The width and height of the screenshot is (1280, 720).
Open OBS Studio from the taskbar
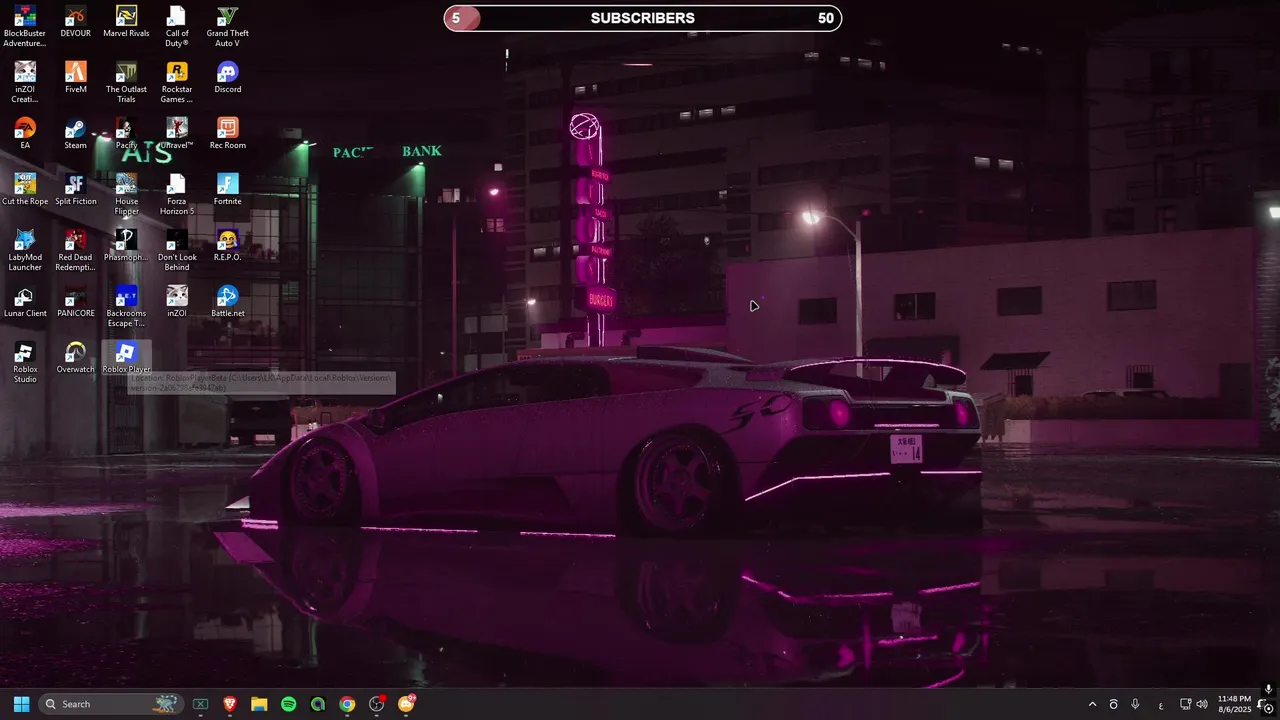pyautogui.click(x=377, y=704)
